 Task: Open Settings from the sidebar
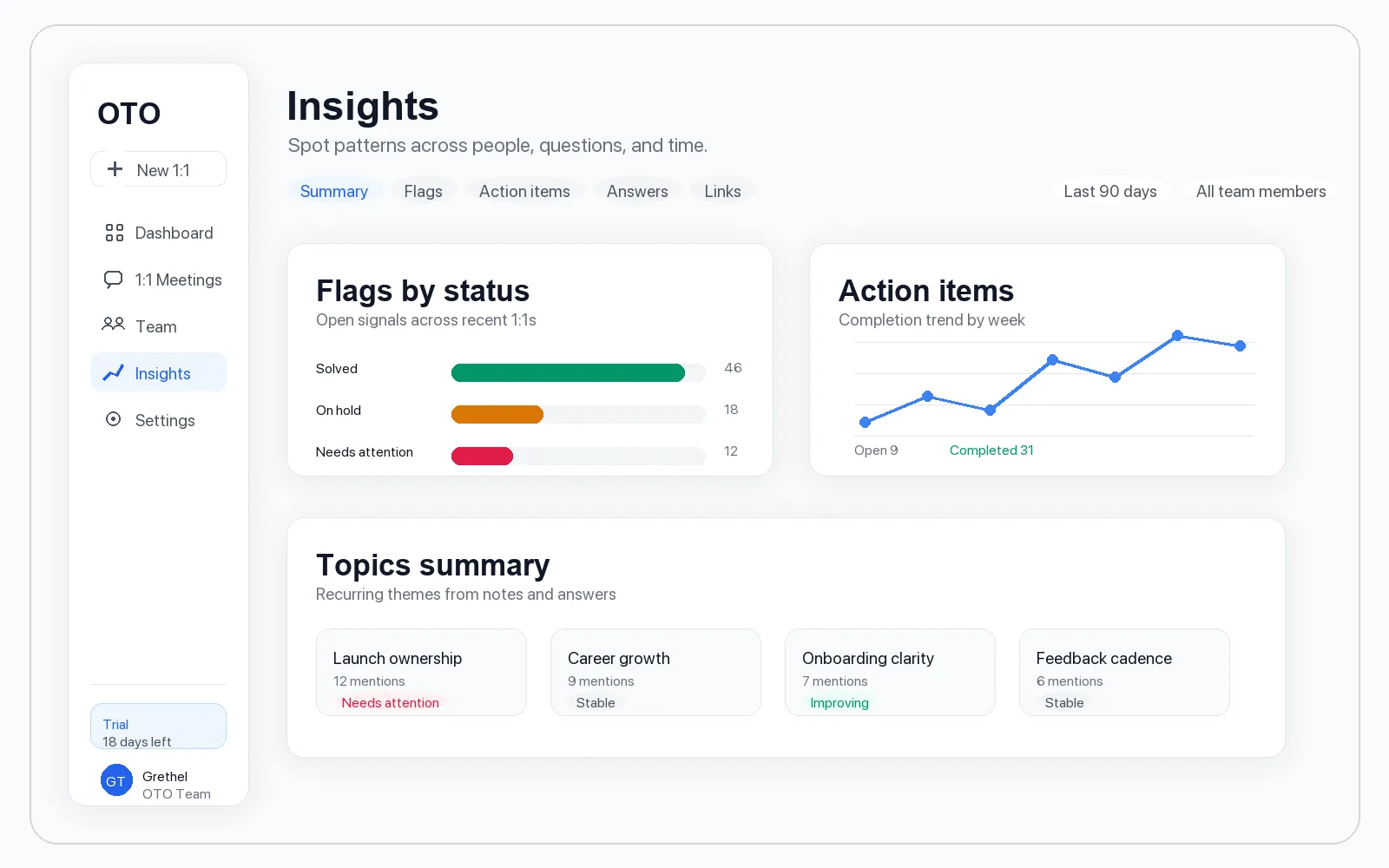(158, 420)
